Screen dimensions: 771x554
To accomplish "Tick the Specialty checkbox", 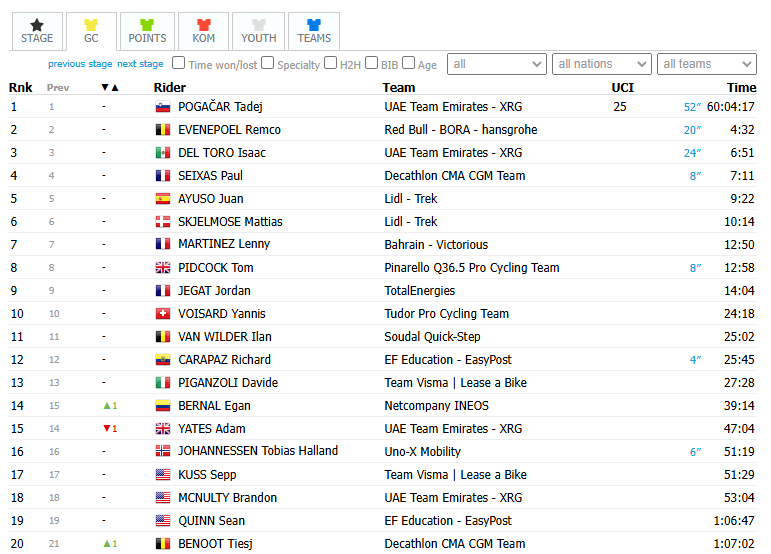I will click(x=267, y=63).
